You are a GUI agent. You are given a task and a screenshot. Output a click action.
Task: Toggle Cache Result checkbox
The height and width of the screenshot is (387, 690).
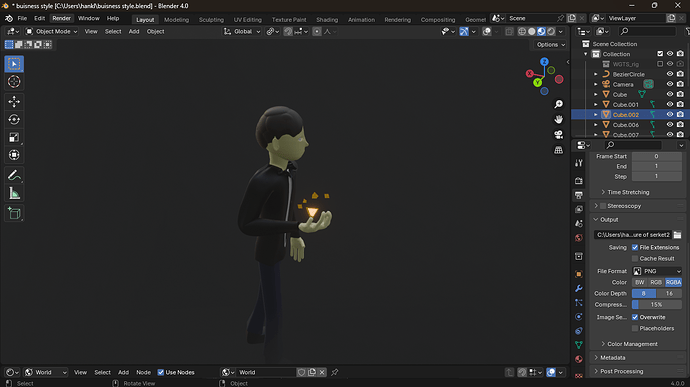coord(635,258)
